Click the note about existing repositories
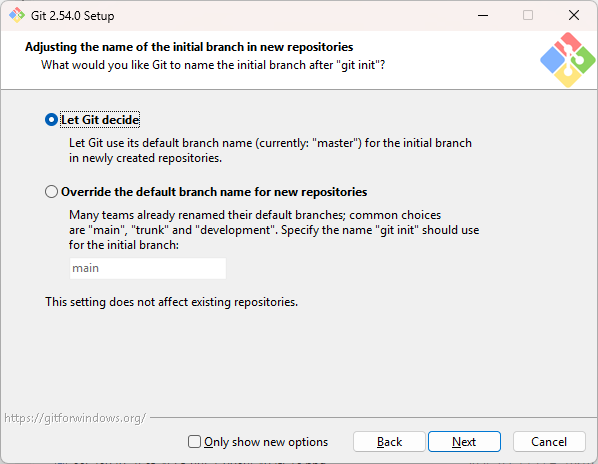Viewport: 598px width, 464px height. coord(171,302)
